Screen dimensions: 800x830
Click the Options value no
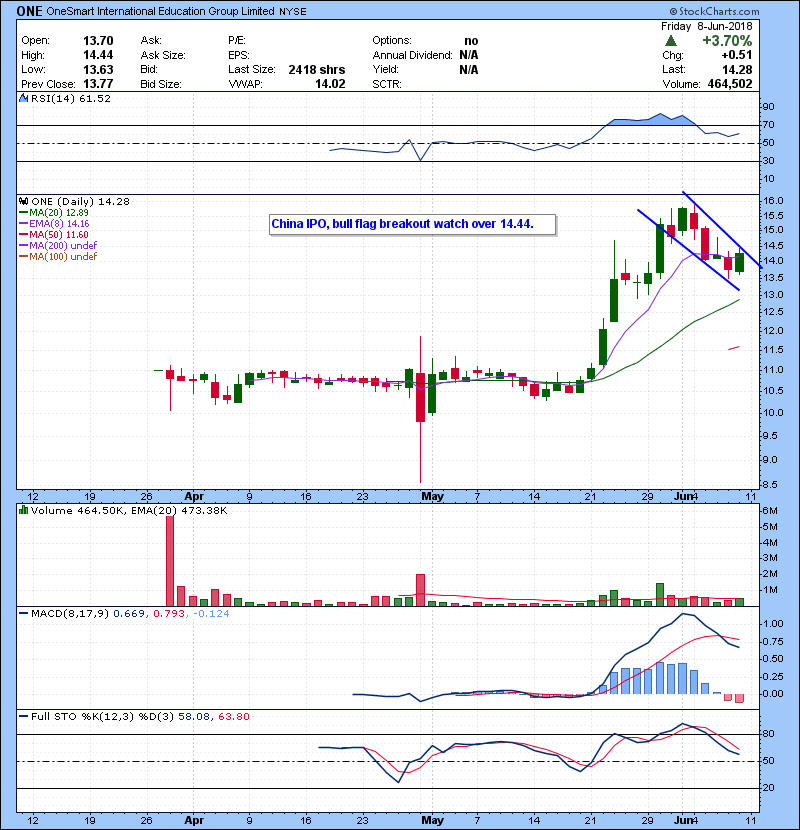coord(471,41)
